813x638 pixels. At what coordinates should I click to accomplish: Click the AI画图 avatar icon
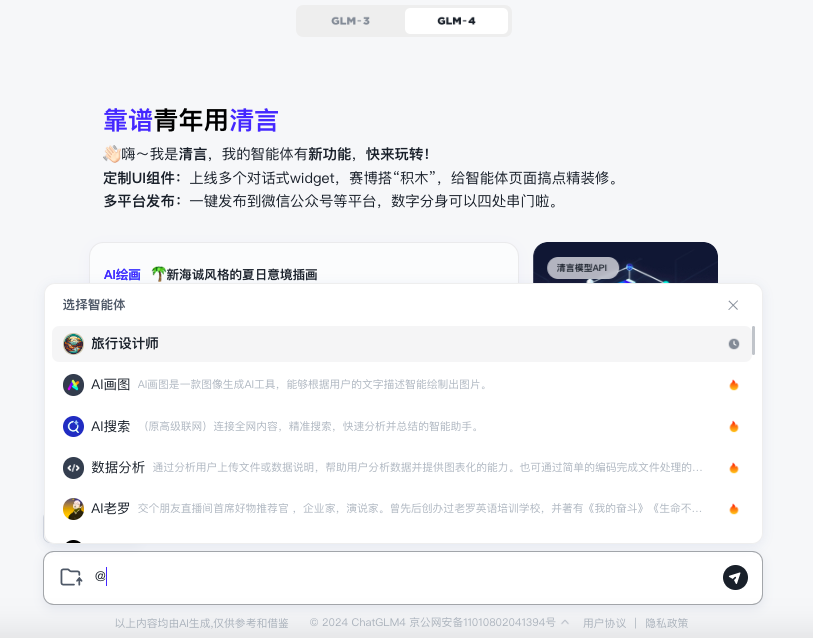[x=74, y=385]
